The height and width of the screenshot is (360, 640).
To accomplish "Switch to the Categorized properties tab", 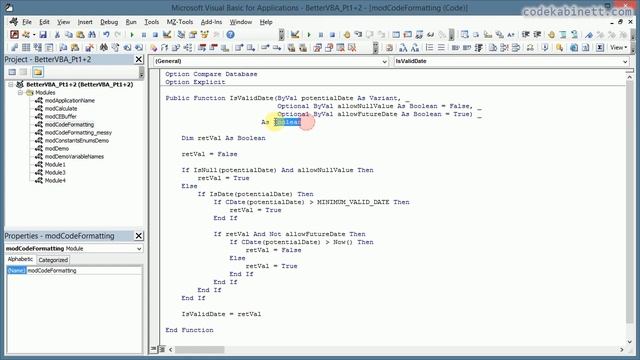I will click(x=53, y=260).
